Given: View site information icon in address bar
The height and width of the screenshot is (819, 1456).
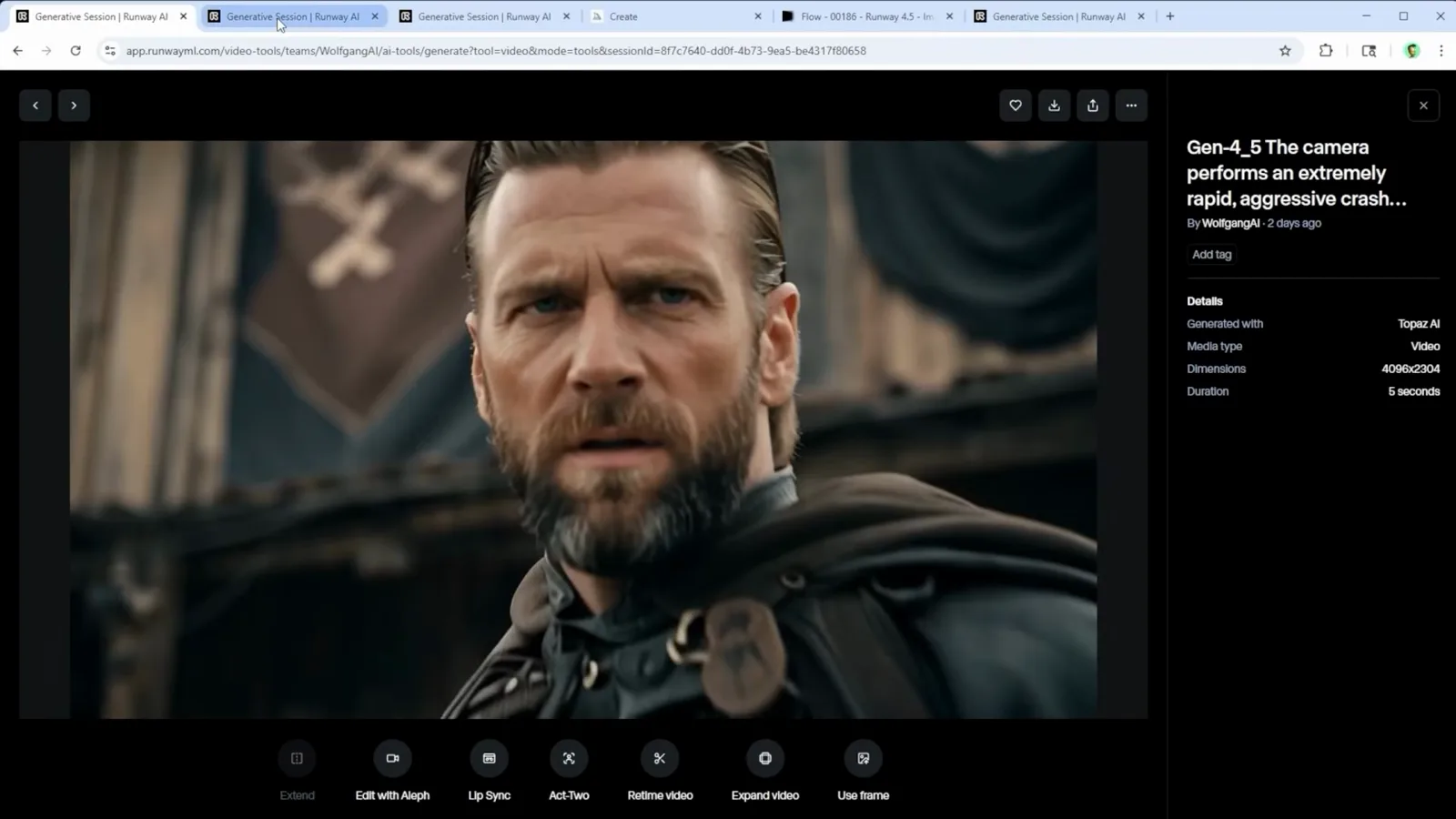Looking at the screenshot, I should pos(110,51).
